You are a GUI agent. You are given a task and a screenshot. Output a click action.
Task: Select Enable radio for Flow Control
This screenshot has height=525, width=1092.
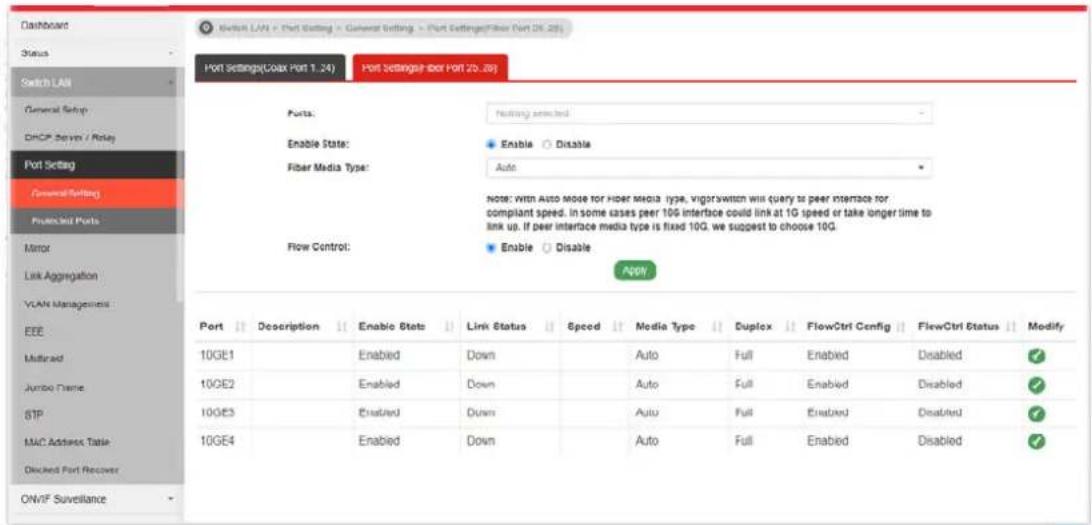pos(491,247)
